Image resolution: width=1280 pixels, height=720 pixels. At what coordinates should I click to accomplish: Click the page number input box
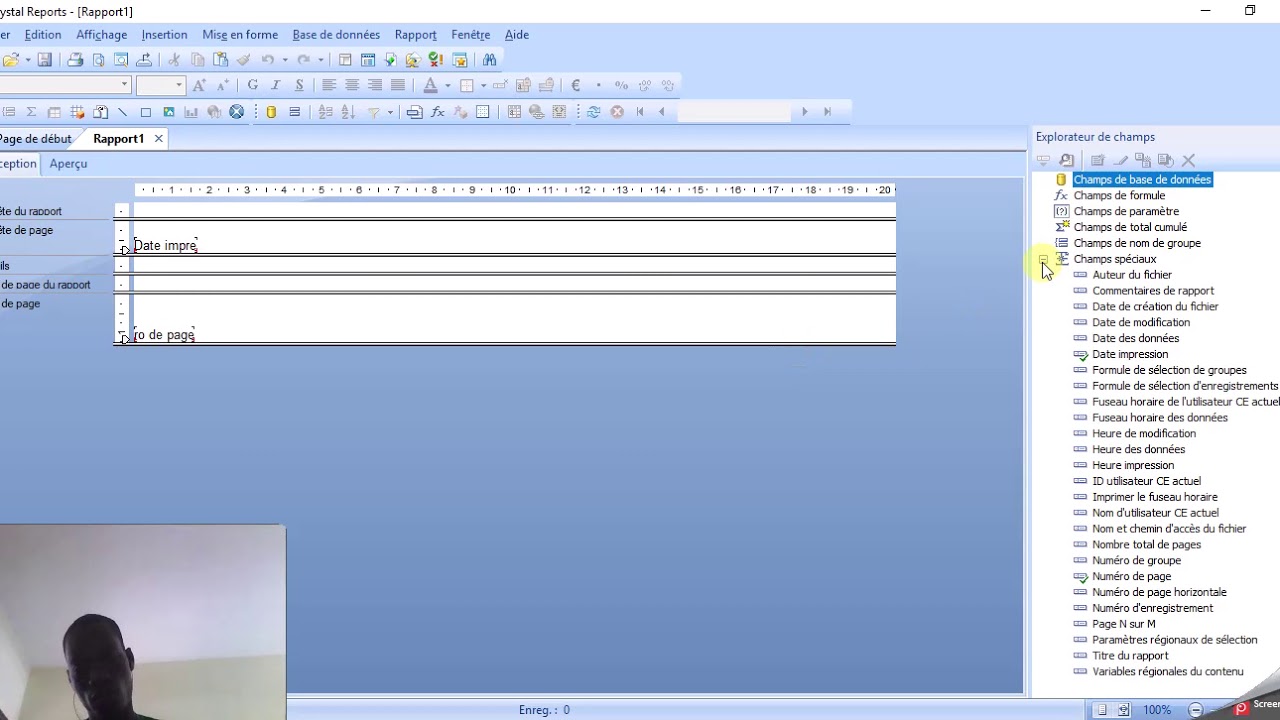pos(734,112)
